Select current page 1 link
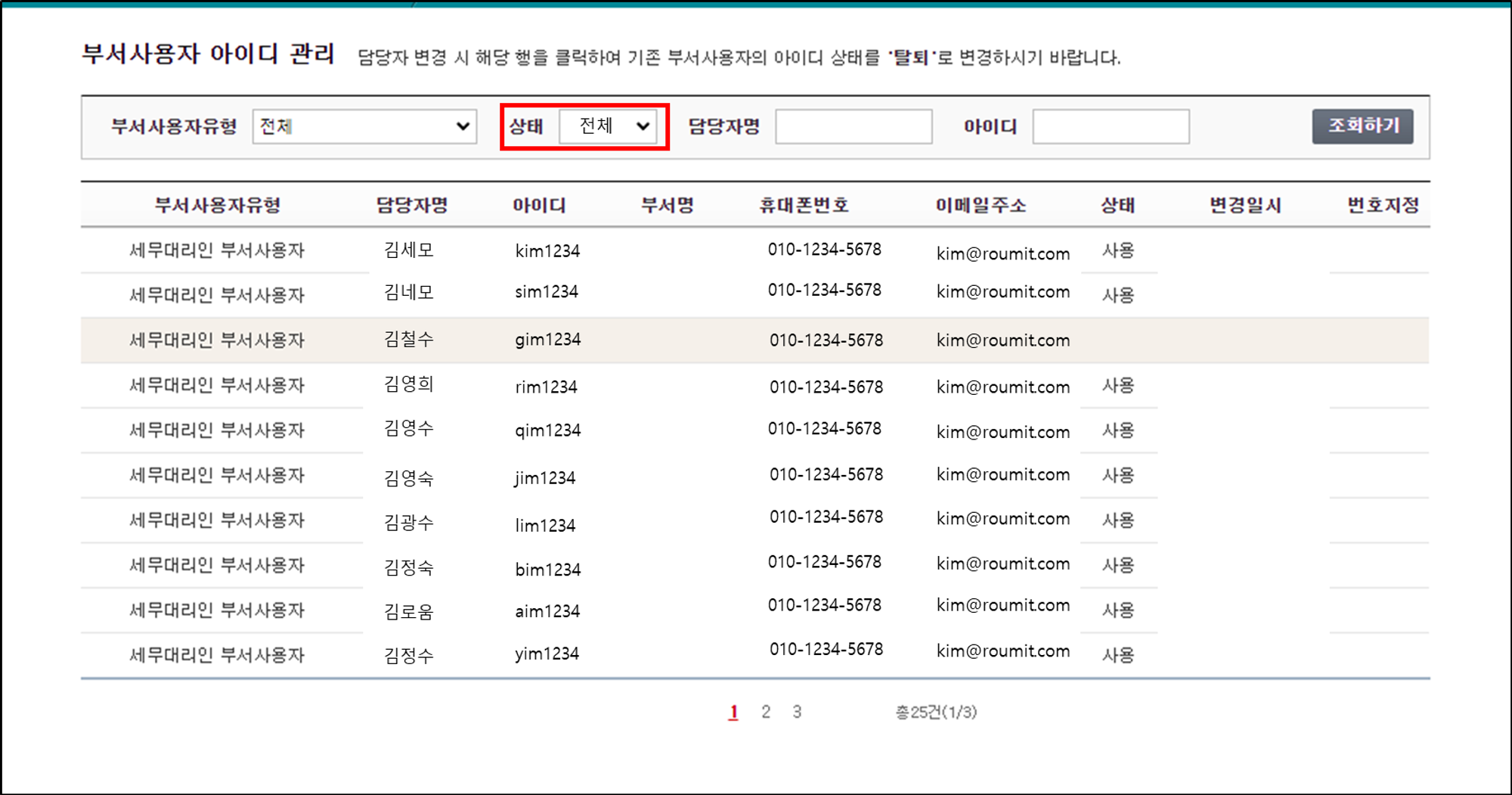This screenshot has width=1512, height=795. pyautogui.click(x=733, y=712)
